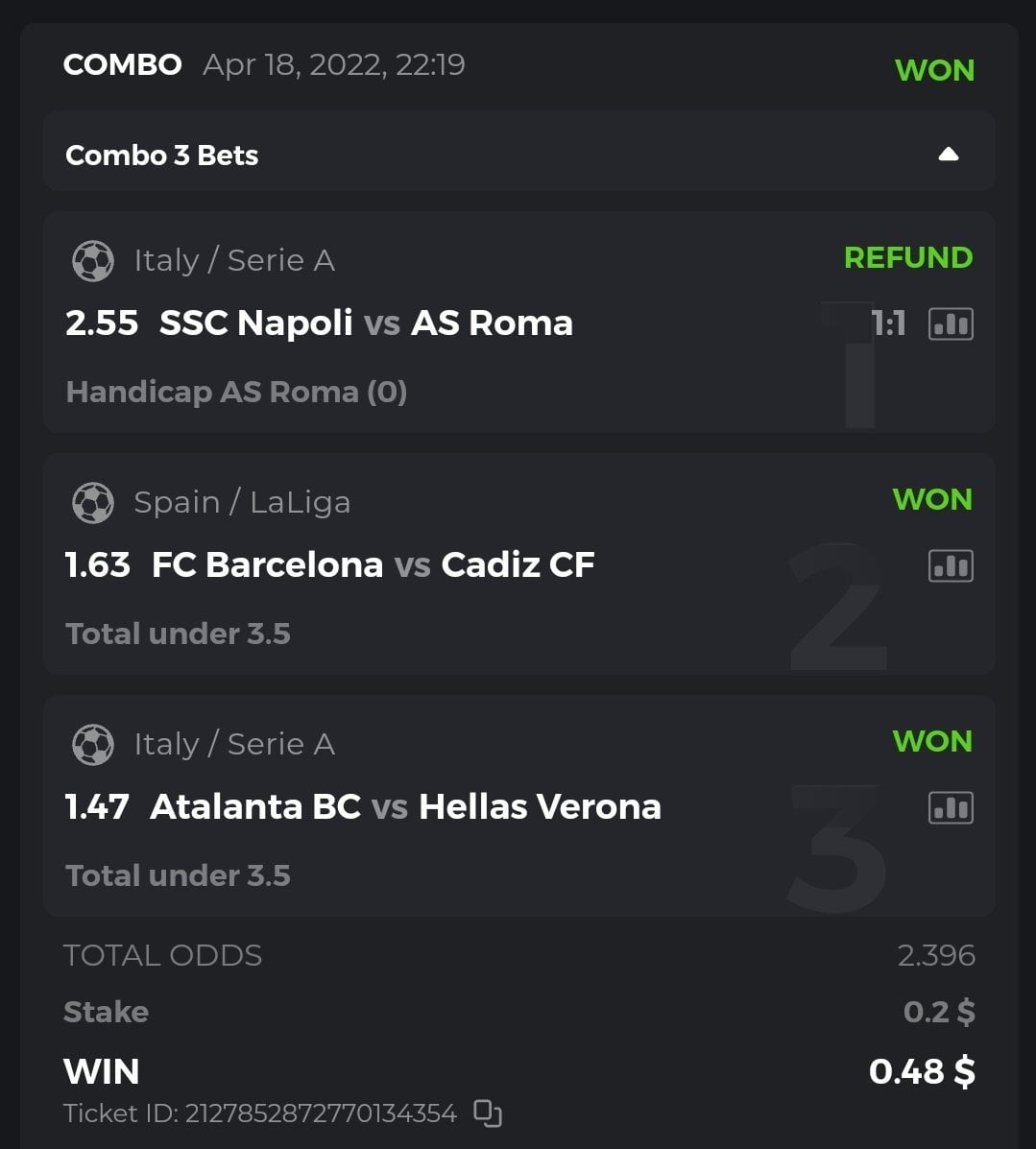Open the Atalanta BC vs Hellas Verona match
This screenshot has height=1149, width=1036.
[x=405, y=807]
